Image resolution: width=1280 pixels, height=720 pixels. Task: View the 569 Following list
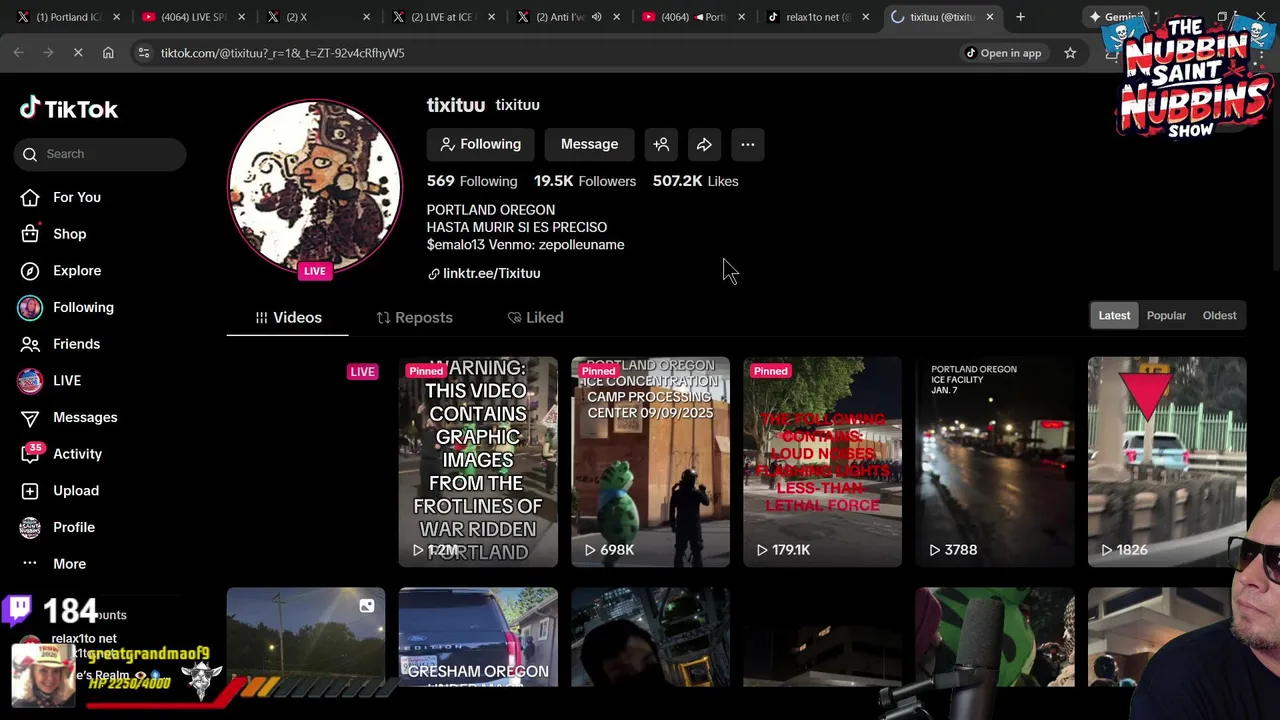coord(472,181)
